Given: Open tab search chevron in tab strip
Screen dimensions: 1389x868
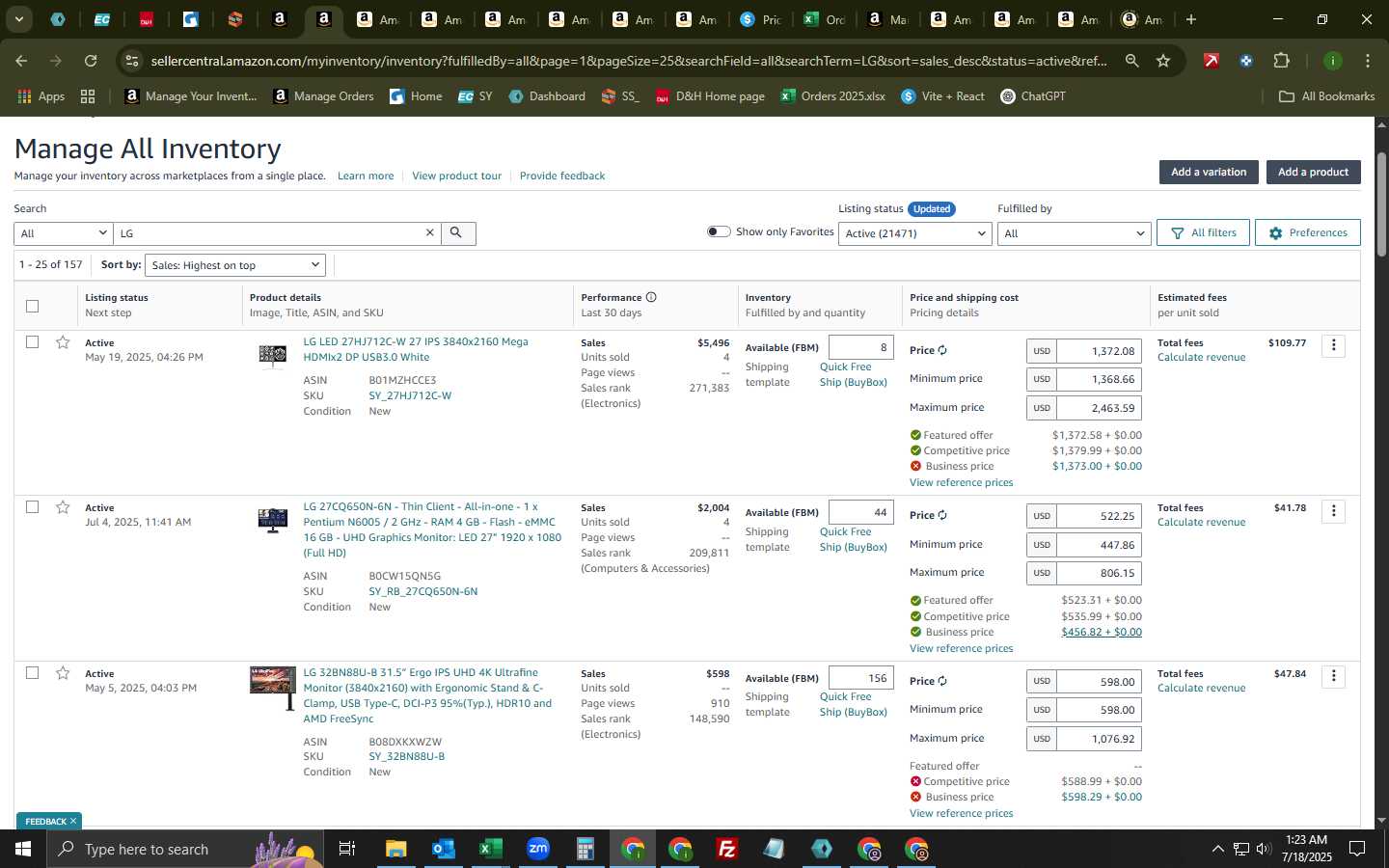Looking at the screenshot, I should [x=18, y=19].
